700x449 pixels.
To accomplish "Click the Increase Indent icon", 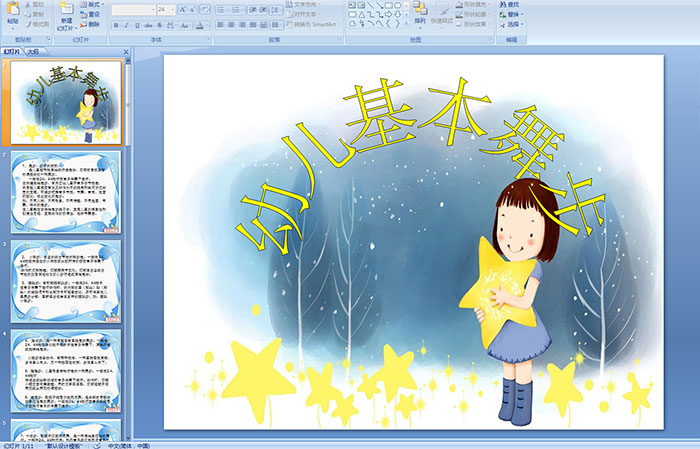I will [x=263, y=9].
